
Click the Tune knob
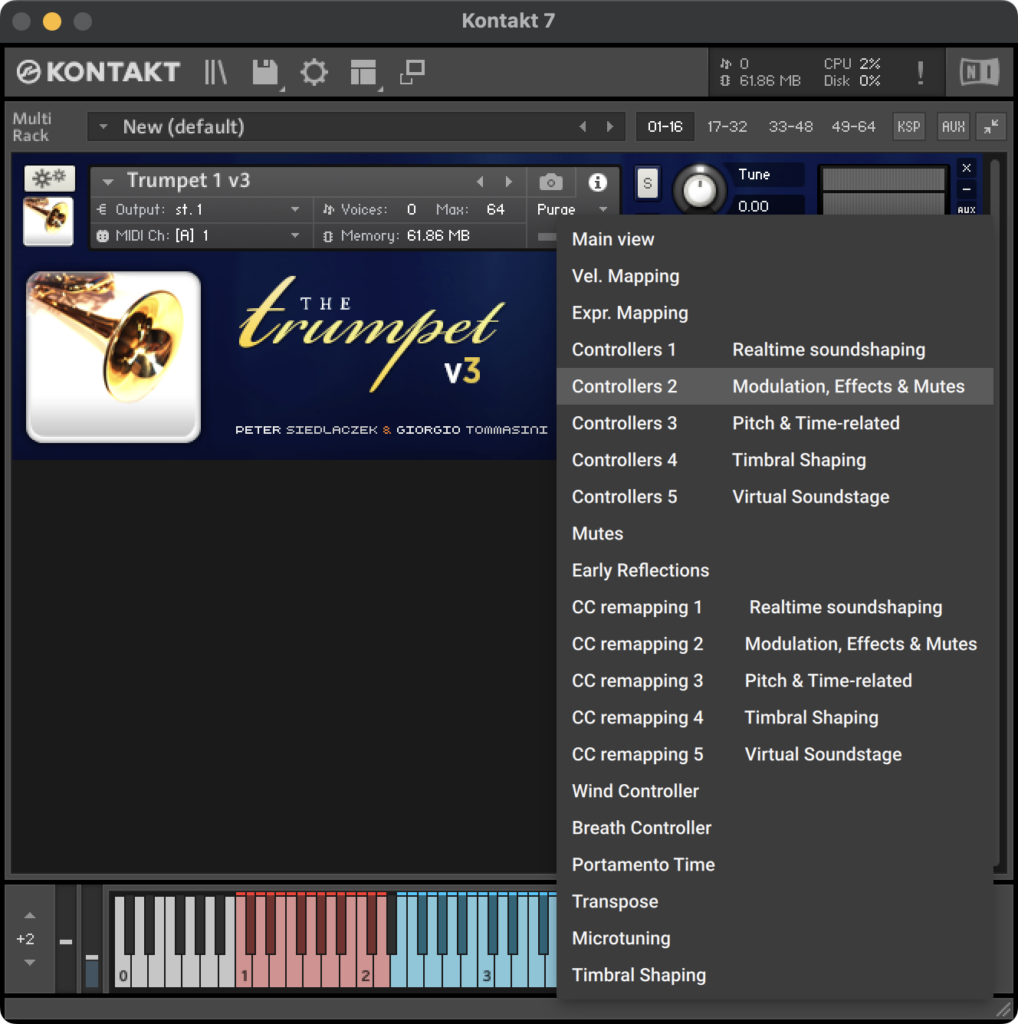point(699,189)
